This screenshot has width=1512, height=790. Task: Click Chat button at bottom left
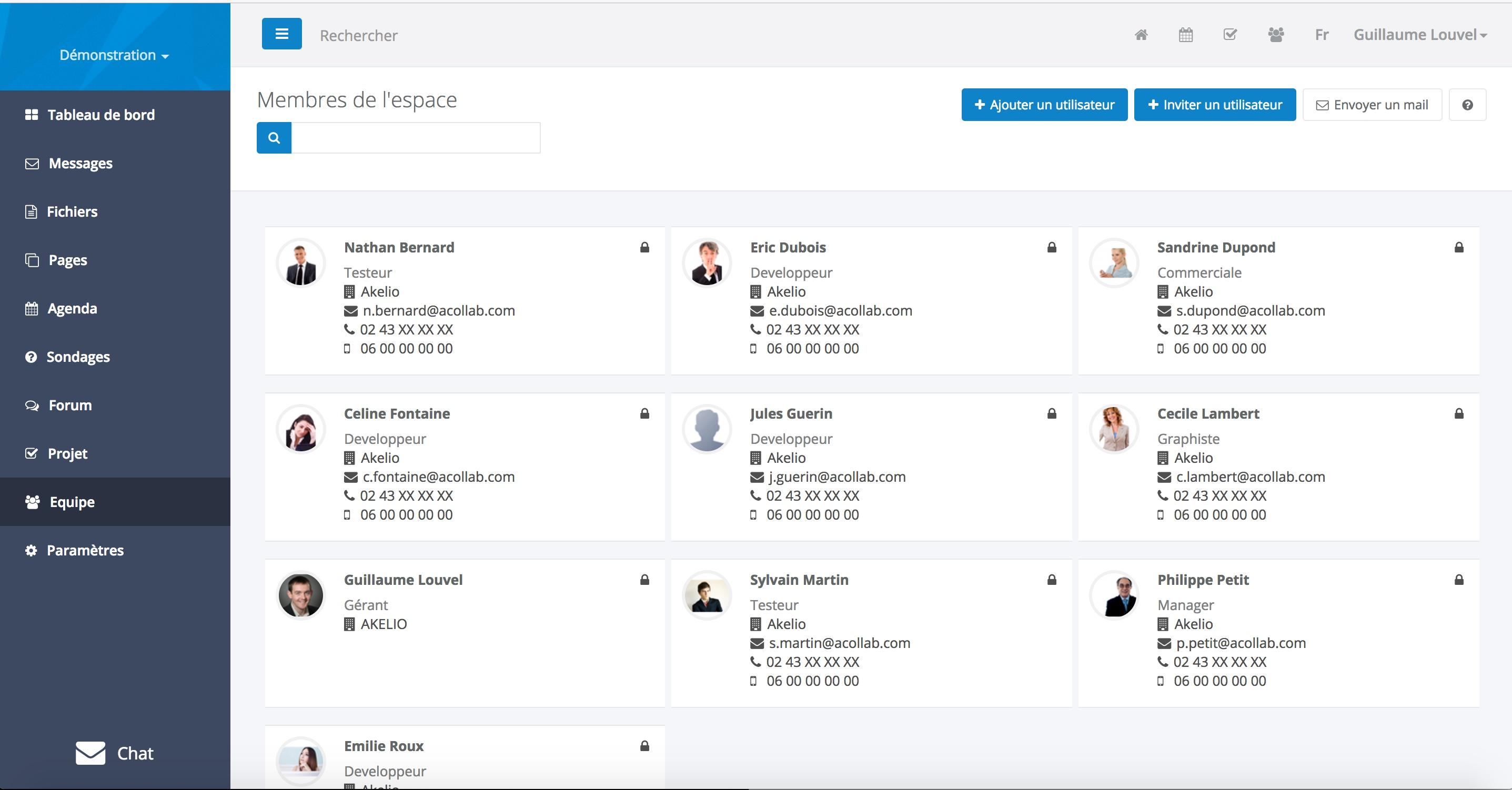[114, 753]
